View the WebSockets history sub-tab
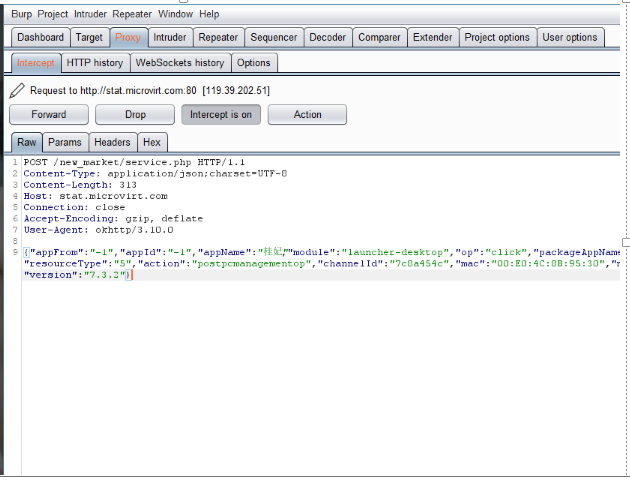This screenshot has height=485, width=630. point(180,63)
